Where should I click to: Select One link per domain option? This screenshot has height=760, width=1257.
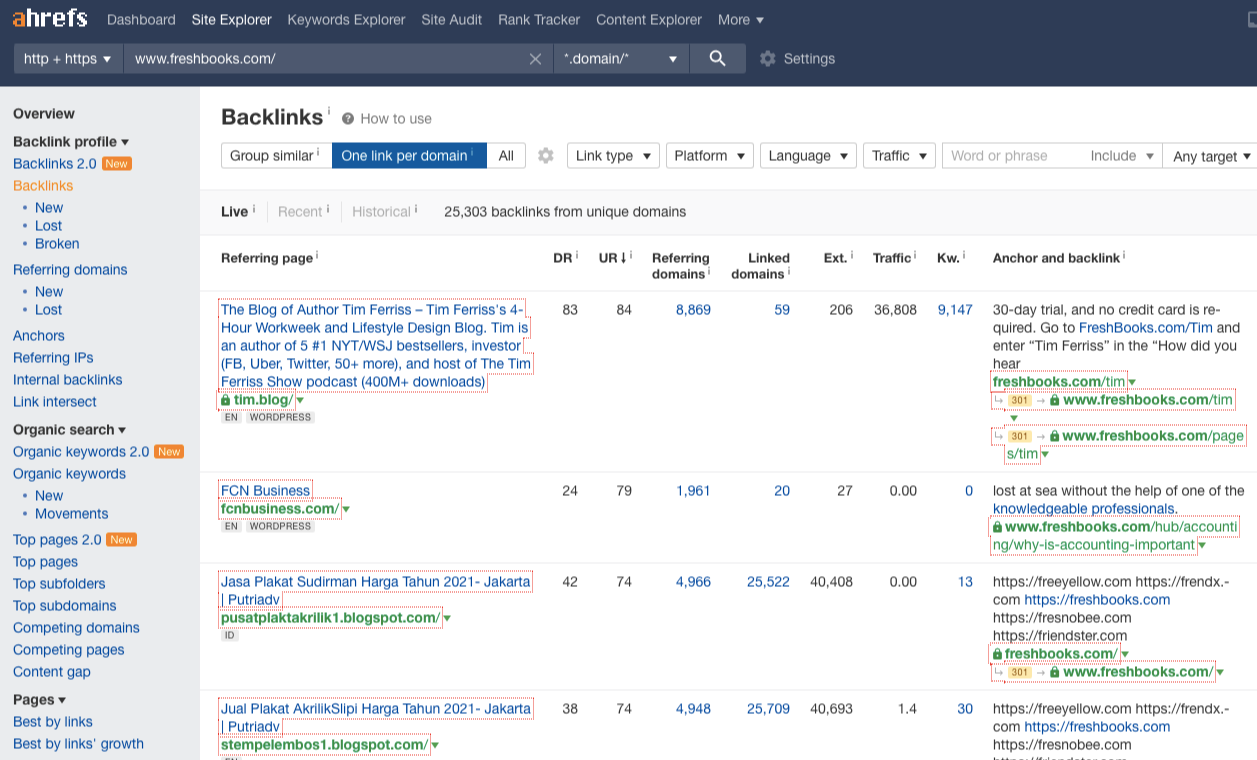pos(409,156)
